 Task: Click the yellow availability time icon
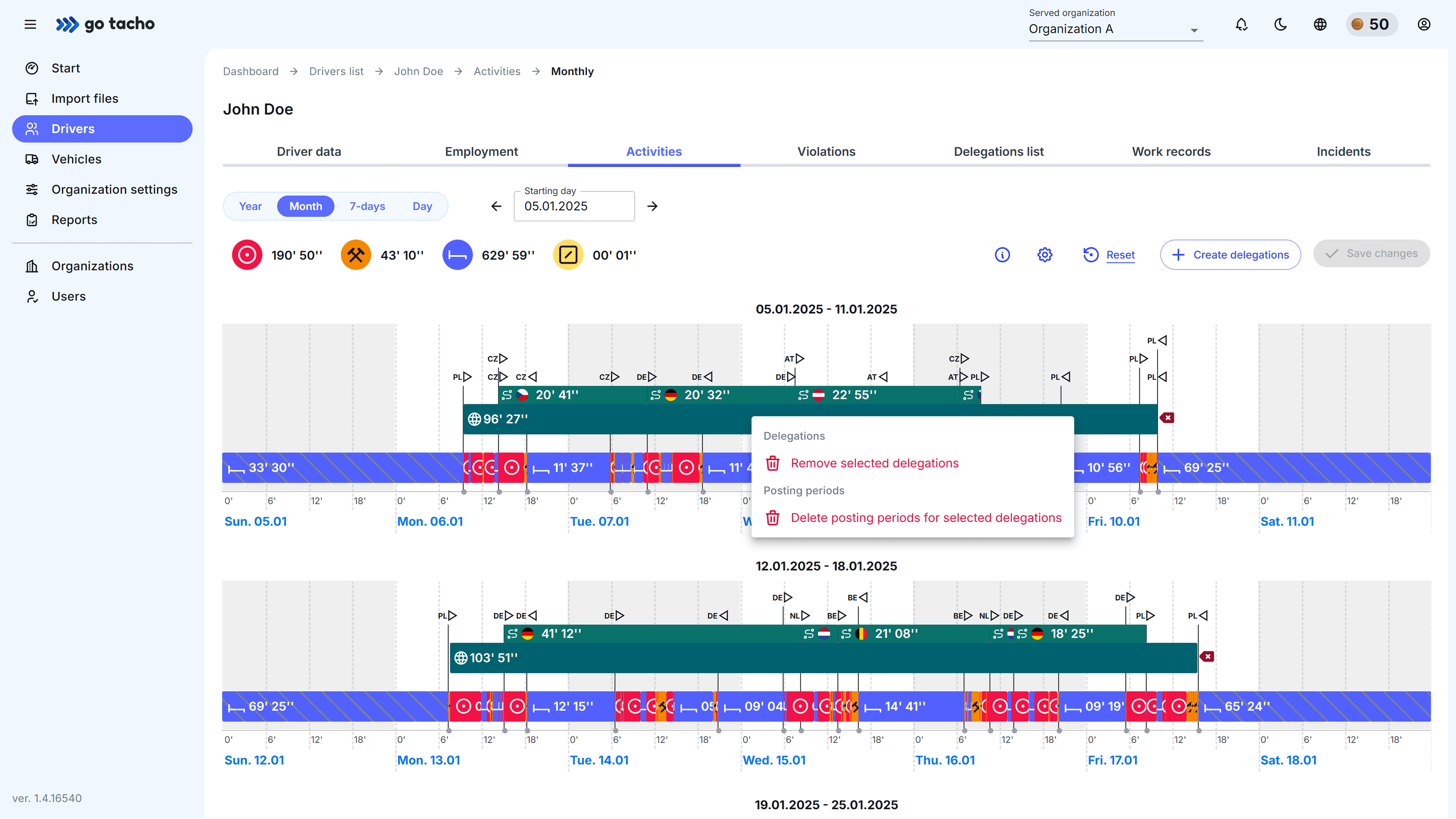click(568, 254)
